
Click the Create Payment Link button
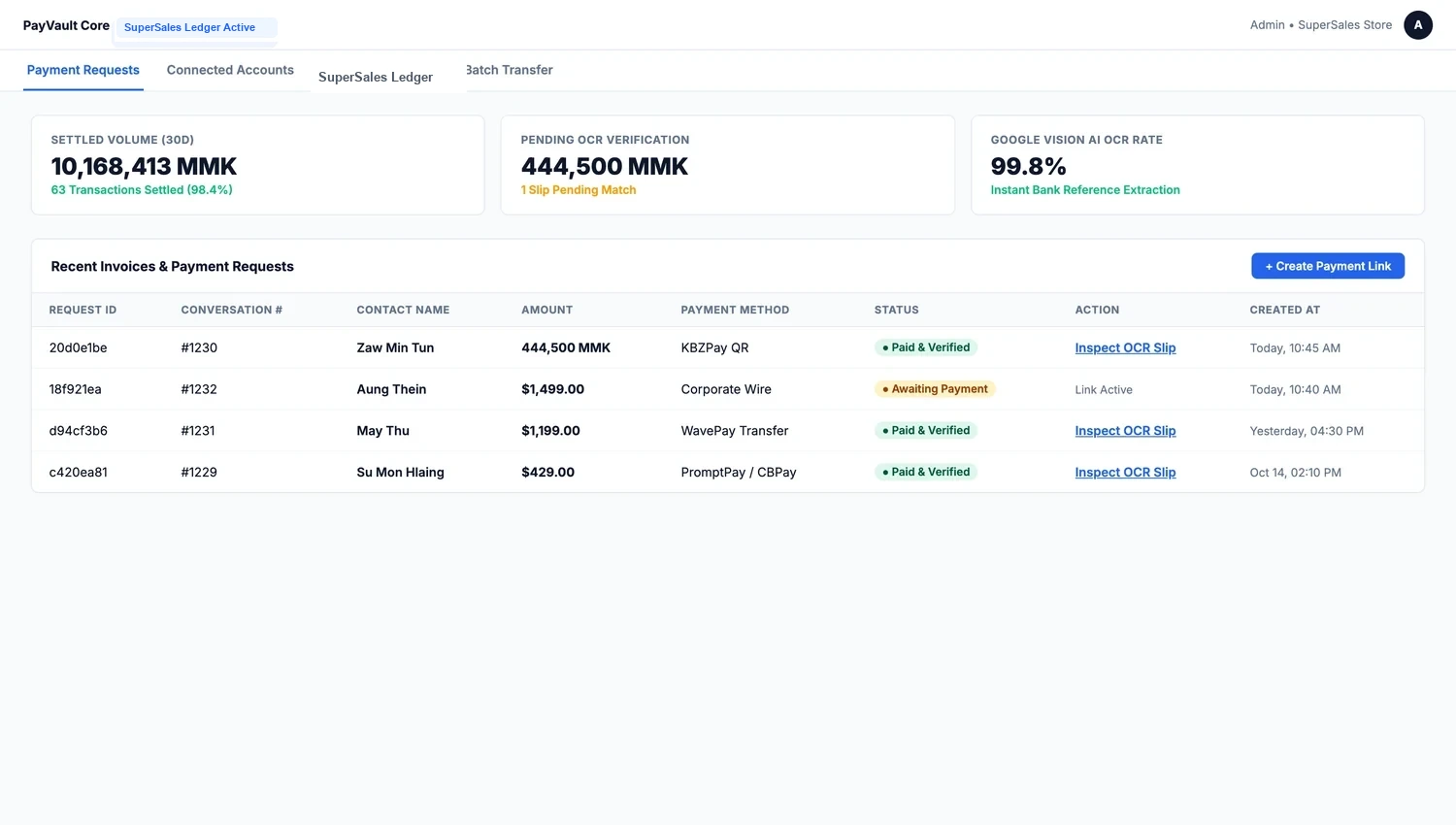1328,266
